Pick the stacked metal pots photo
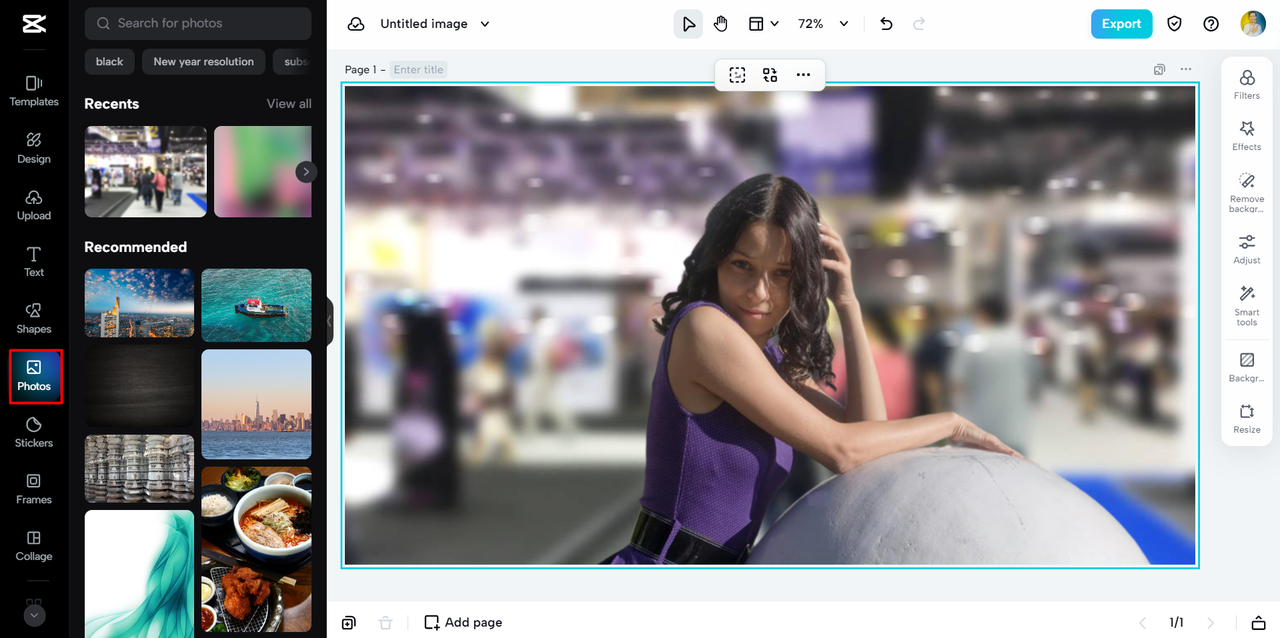Image resolution: width=1280 pixels, height=638 pixels. coord(140,468)
